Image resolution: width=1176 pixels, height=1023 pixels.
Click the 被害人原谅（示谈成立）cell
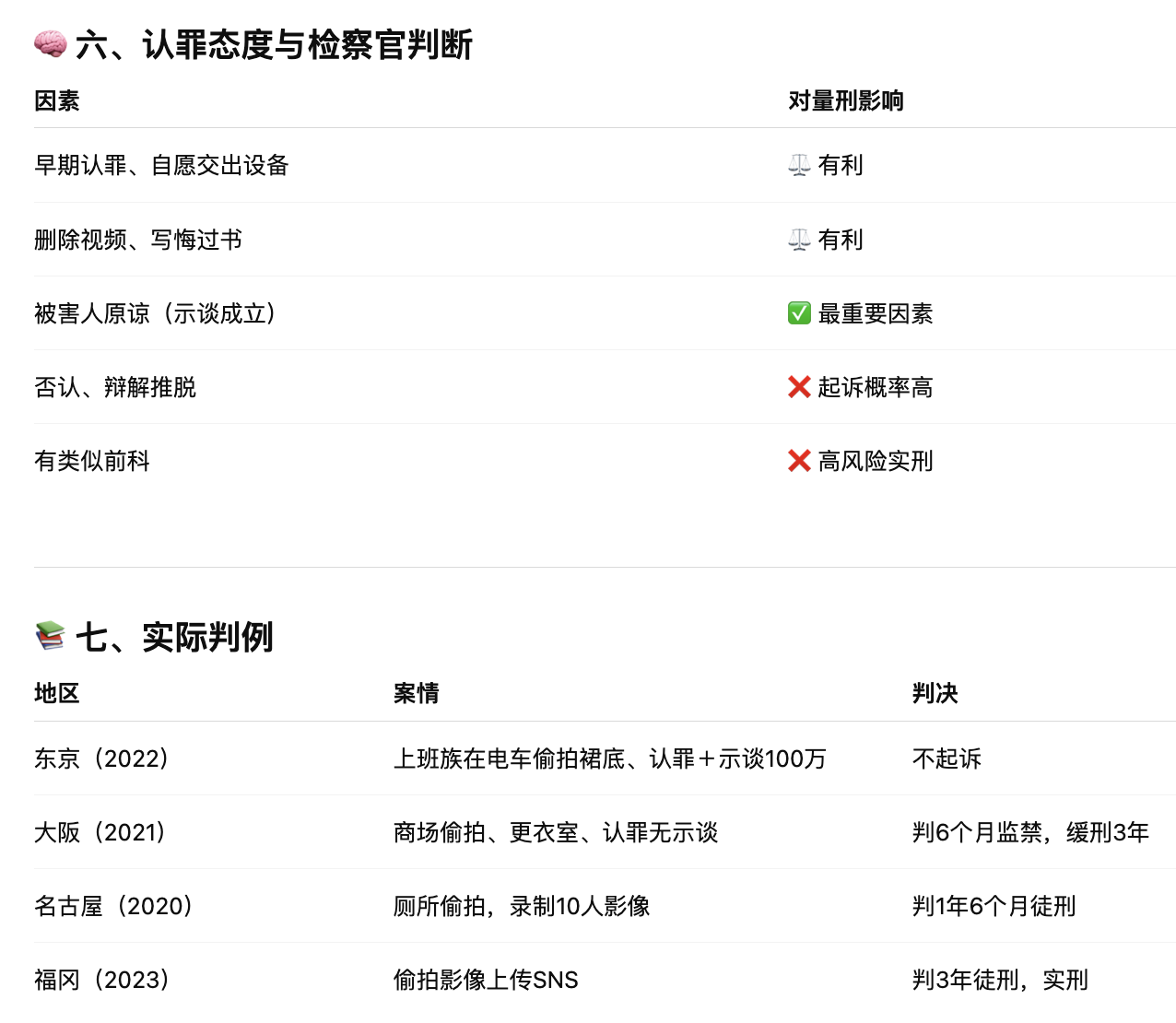155,314
